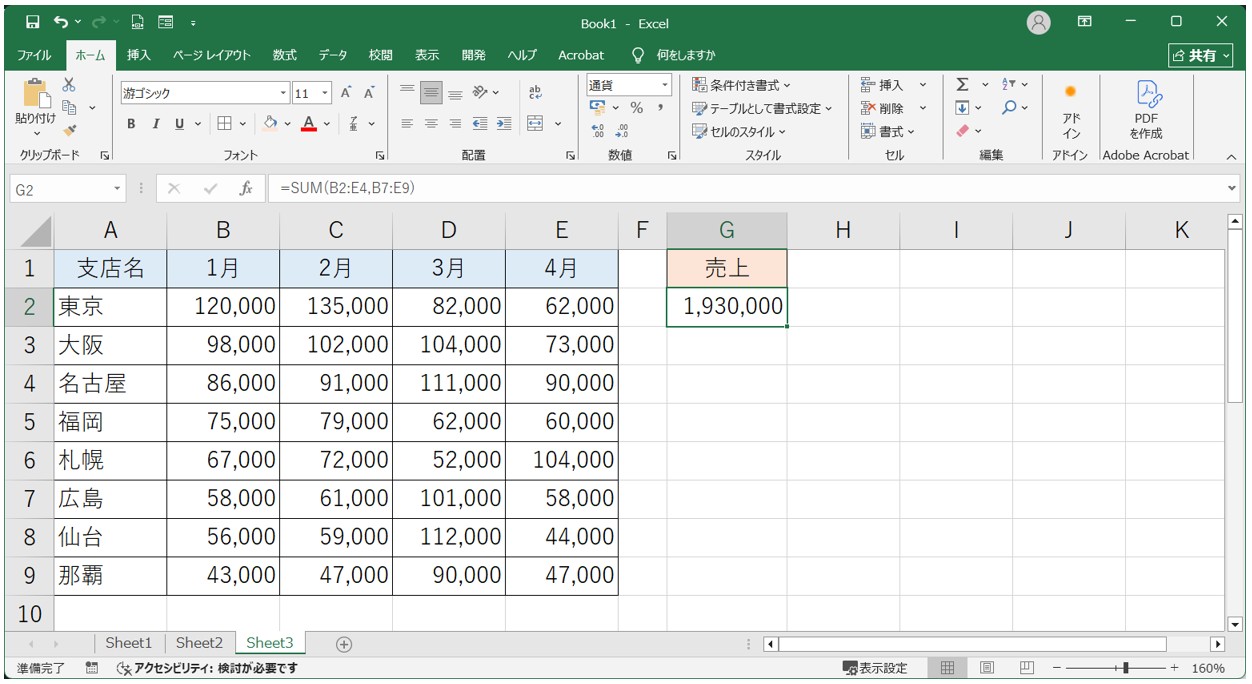Screen dimensions: 1252x684
Task: Click the Paste clipboard icon
Action: 36,95
